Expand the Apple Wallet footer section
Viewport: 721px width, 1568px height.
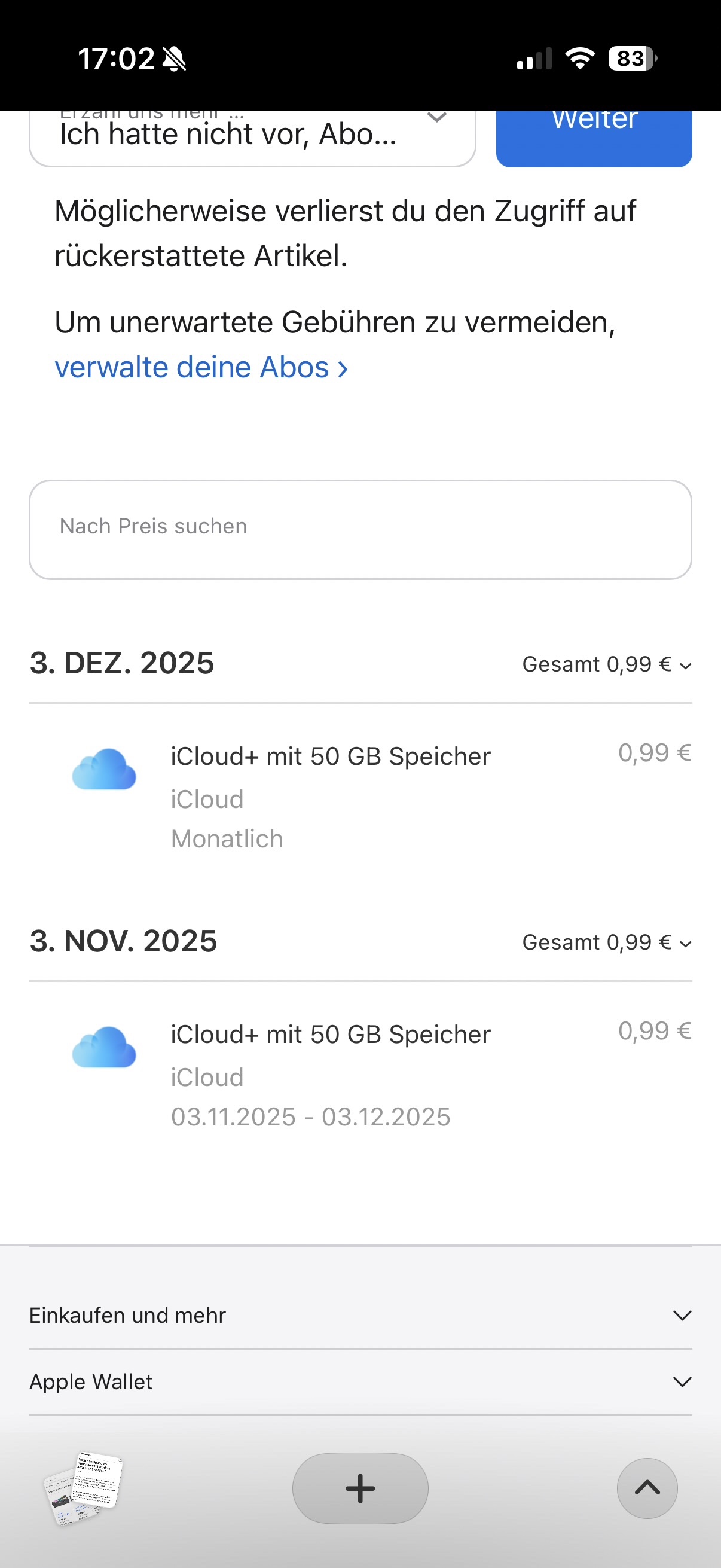[x=360, y=1382]
